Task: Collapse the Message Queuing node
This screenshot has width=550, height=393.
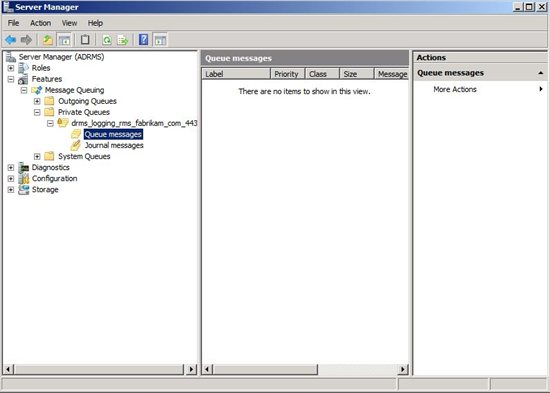Action: coord(24,90)
